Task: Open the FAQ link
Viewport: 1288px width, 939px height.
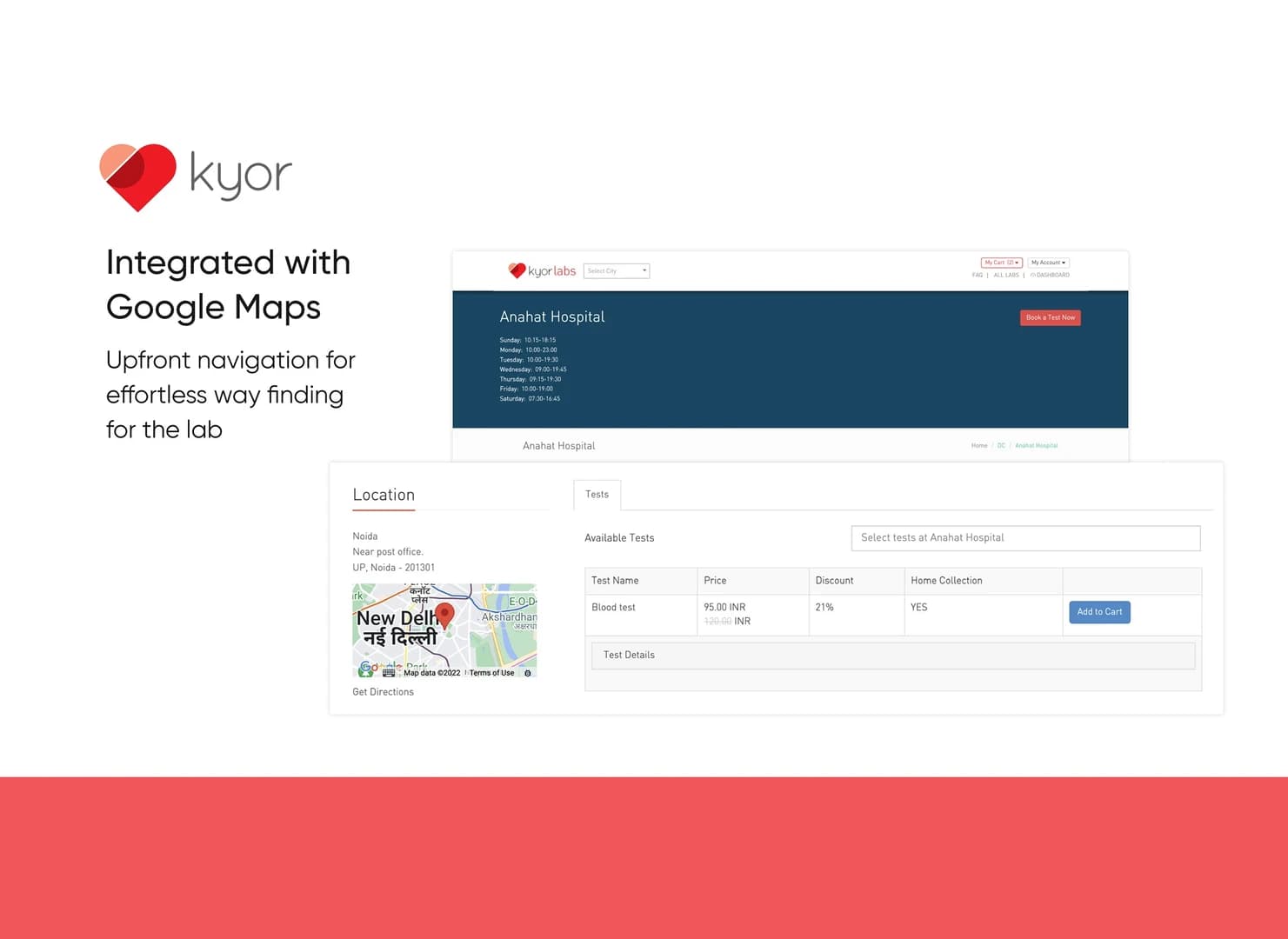Action: (x=978, y=275)
